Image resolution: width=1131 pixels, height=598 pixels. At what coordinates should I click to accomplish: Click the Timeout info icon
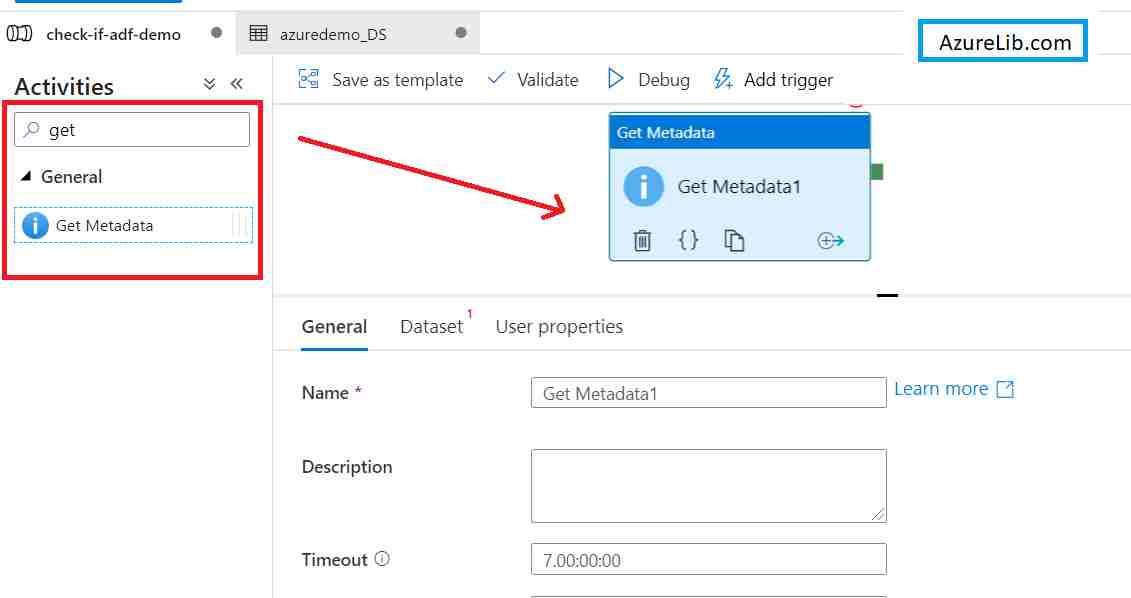coord(382,558)
